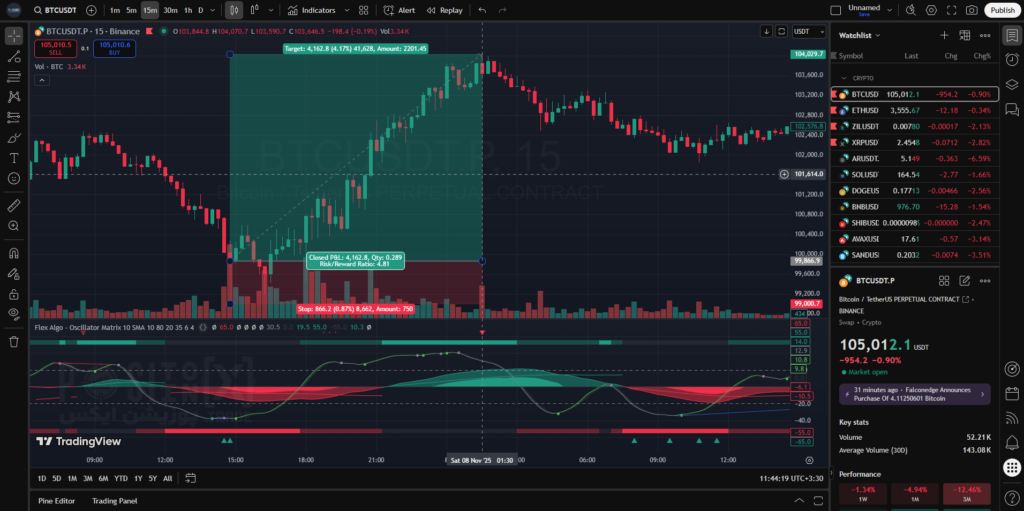The height and width of the screenshot is (511, 1024).
Task: Select the brush drawing tool
Action: point(14,138)
